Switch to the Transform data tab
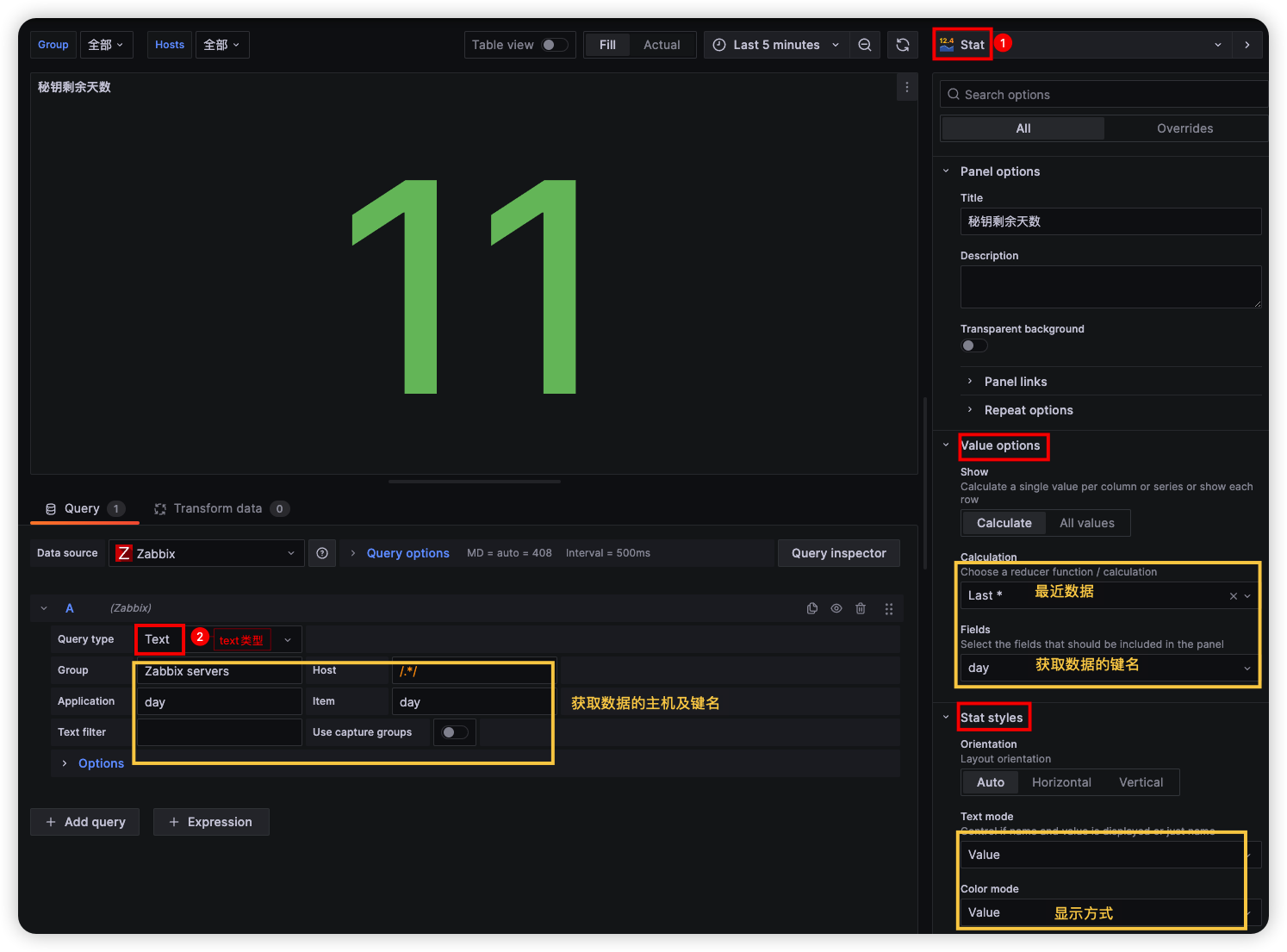Screen dimensions: 1287x952 pos(218,508)
